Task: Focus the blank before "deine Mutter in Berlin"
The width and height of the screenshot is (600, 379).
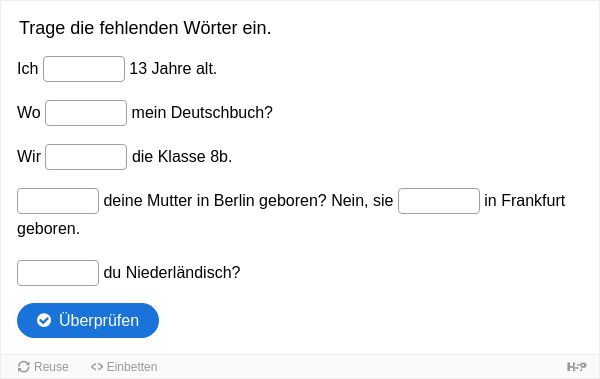Action: click(x=58, y=201)
